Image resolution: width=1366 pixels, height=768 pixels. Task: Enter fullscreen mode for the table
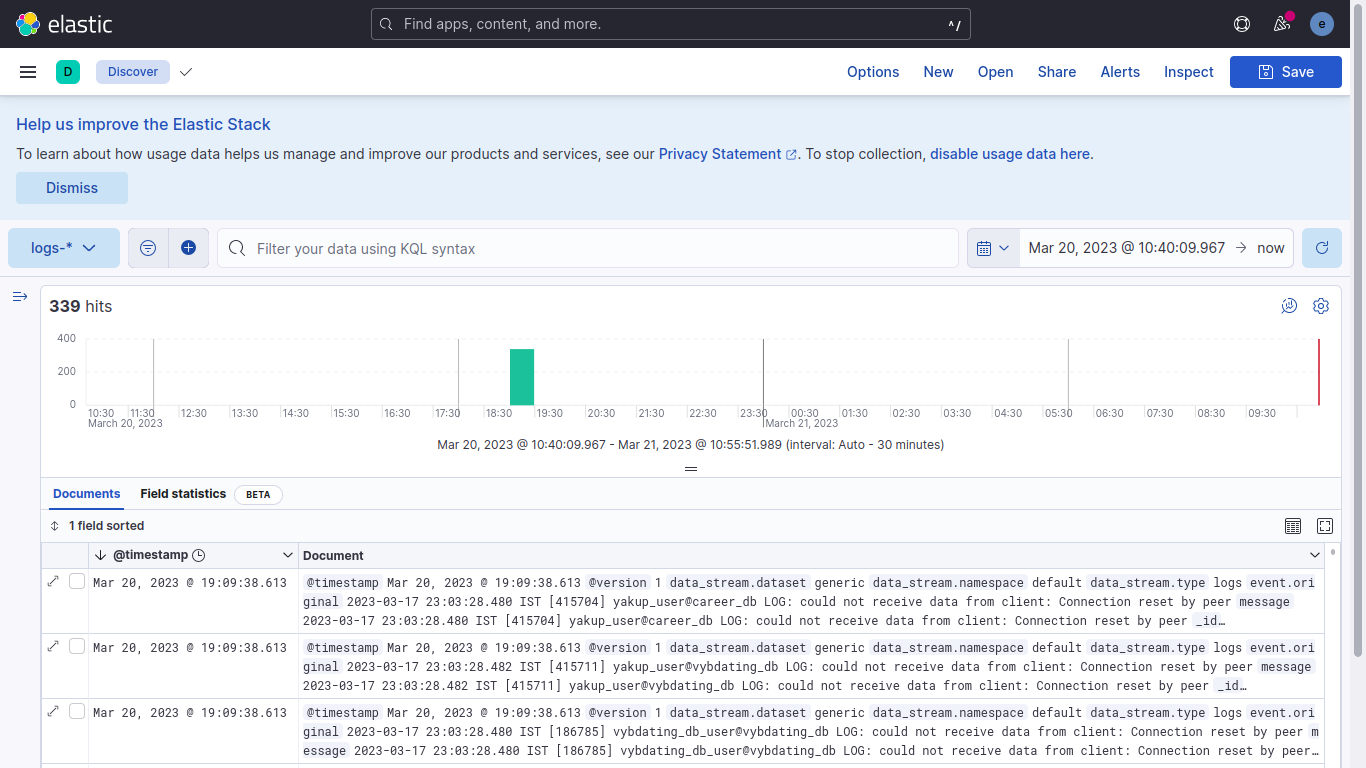[1325, 526]
